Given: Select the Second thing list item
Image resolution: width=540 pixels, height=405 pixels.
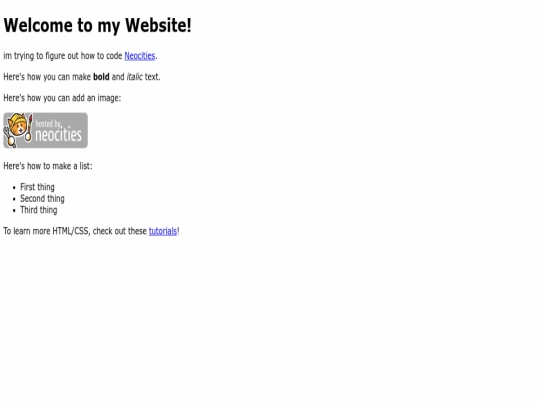Looking at the screenshot, I should 42,198.
